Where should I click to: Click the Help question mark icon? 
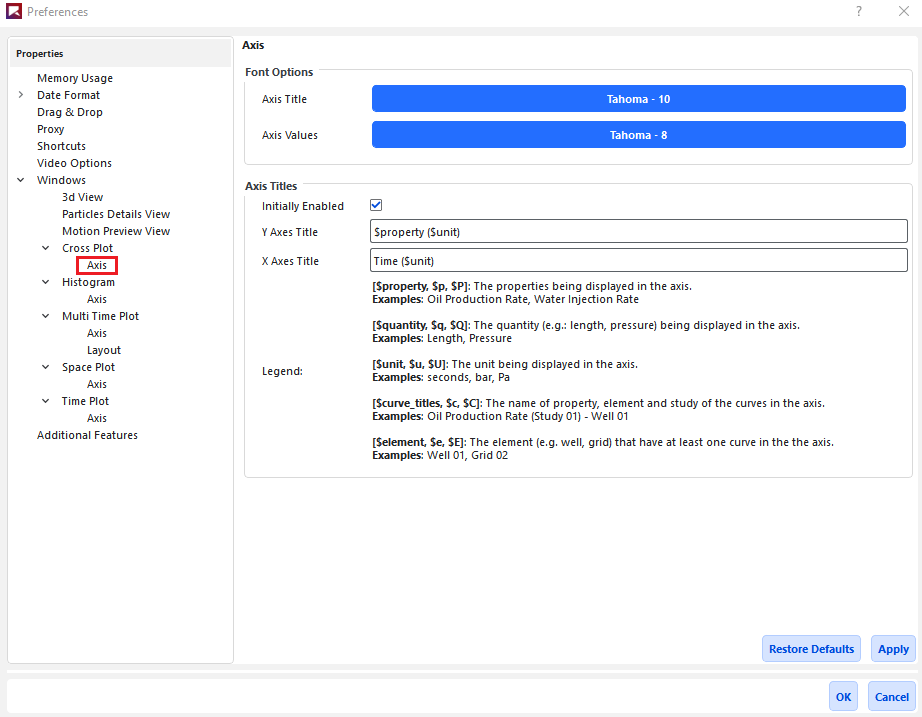(x=858, y=12)
